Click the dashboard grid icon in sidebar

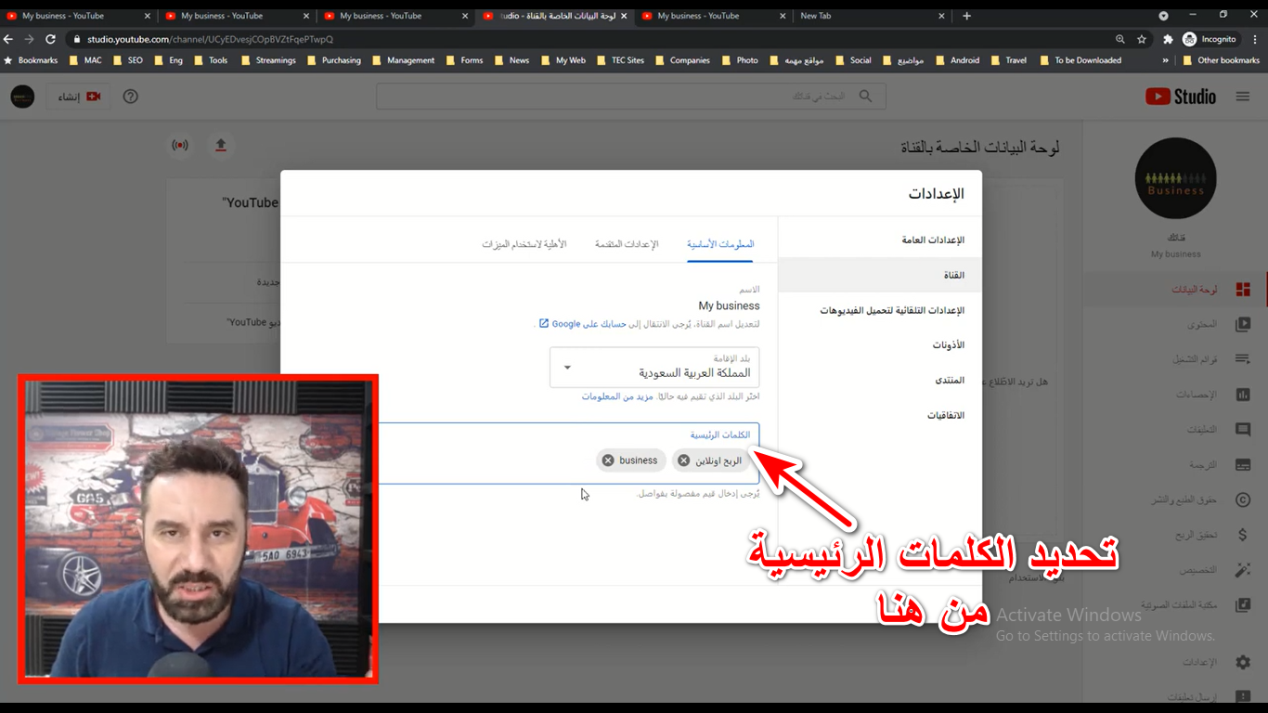point(1242,290)
